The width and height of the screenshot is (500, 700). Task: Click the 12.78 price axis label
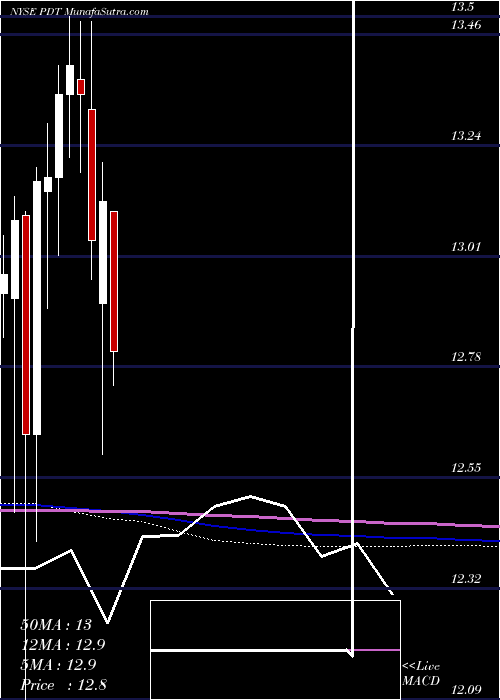pyautogui.click(x=466, y=357)
